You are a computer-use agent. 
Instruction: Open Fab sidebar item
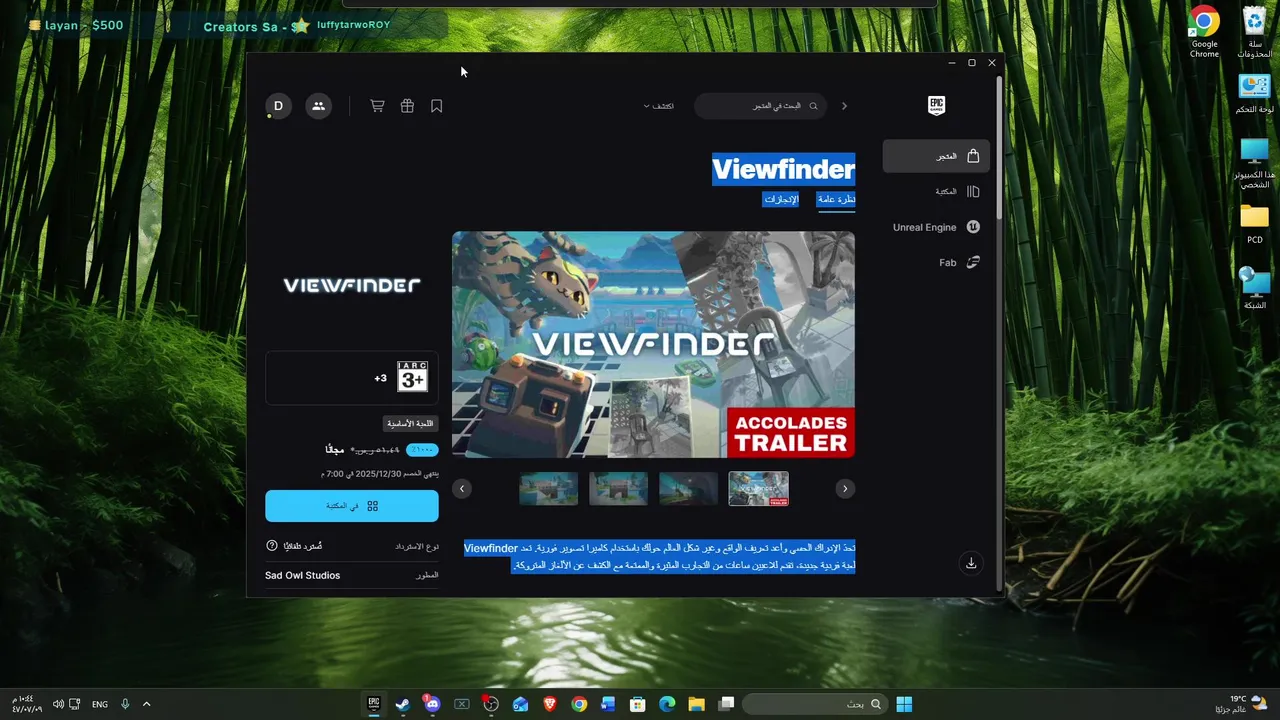[936, 263]
